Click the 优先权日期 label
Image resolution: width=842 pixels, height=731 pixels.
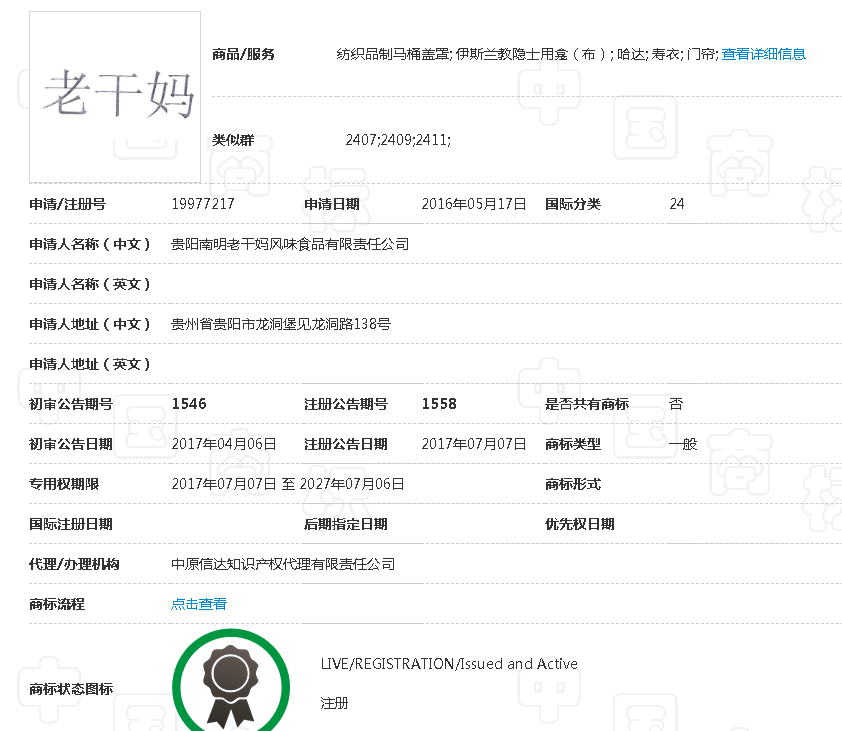click(579, 524)
